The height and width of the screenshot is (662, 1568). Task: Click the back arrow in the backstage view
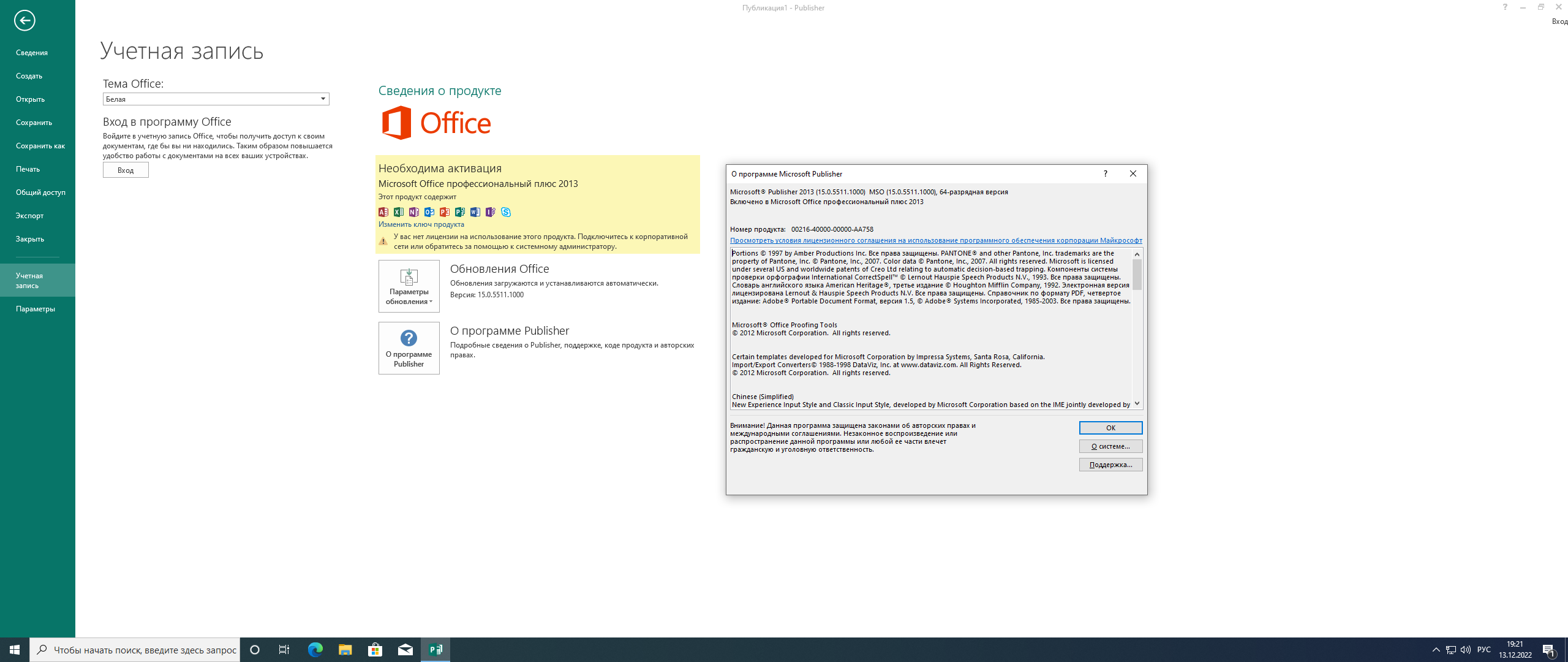pyautogui.click(x=24, y=20)
